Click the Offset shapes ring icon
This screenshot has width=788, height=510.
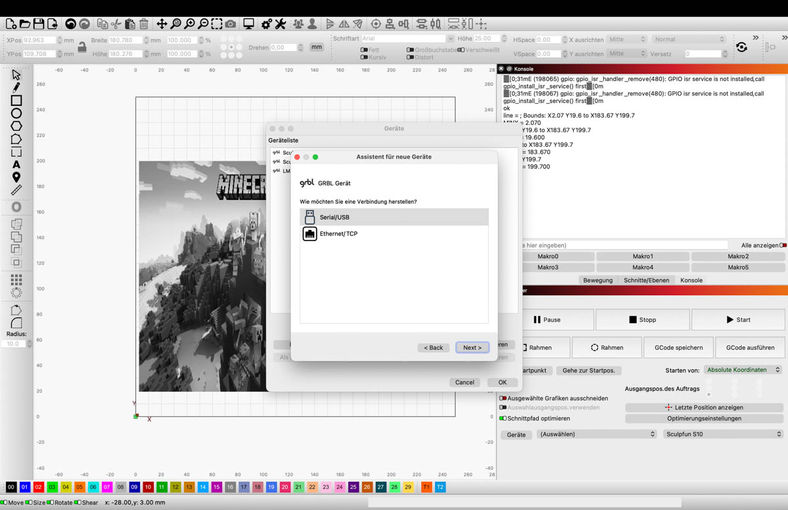coord(16,207)
